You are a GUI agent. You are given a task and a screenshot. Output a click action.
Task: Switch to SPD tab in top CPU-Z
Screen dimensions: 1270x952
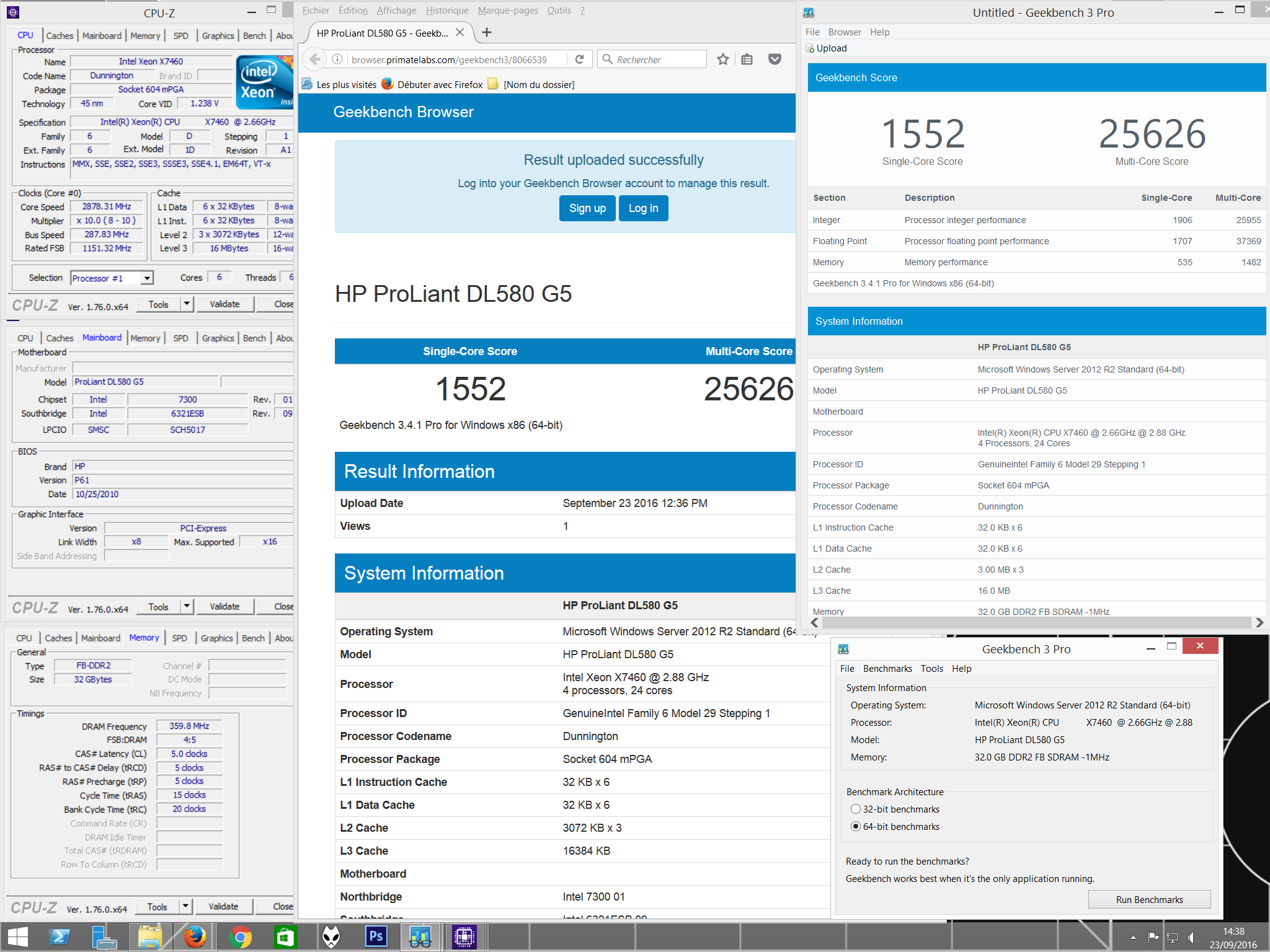tap(180, 35)
